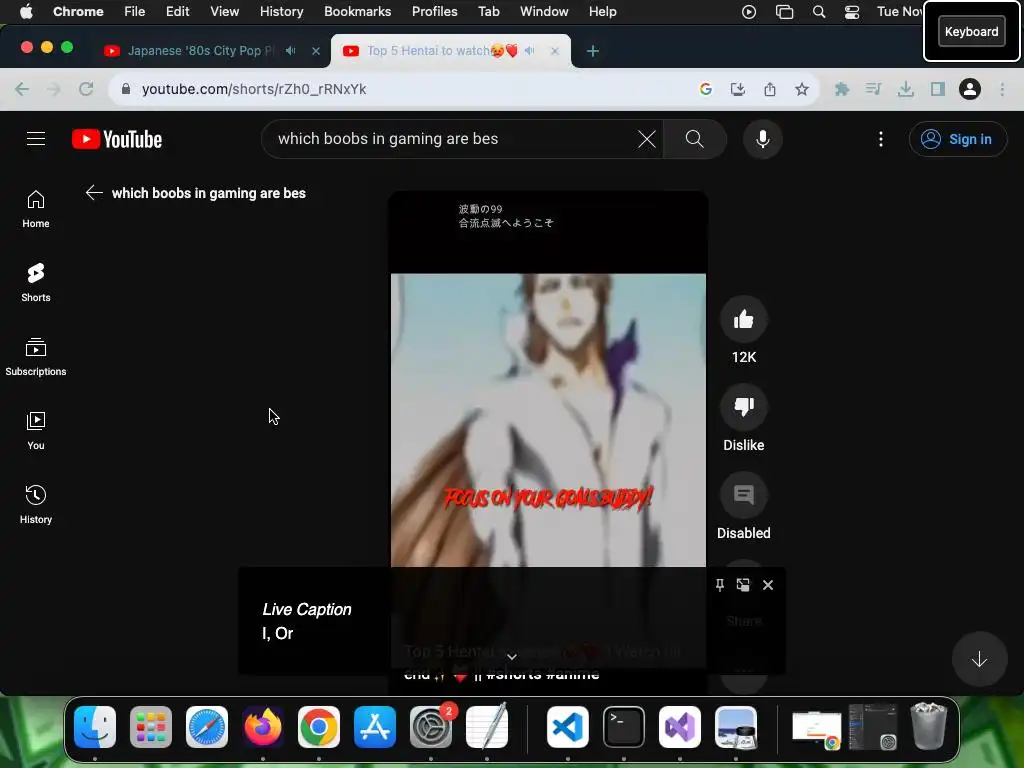The width and height of the screenshot is (1024, 768).
Task: Open Finder from the Dock
Action: (95, 727)
